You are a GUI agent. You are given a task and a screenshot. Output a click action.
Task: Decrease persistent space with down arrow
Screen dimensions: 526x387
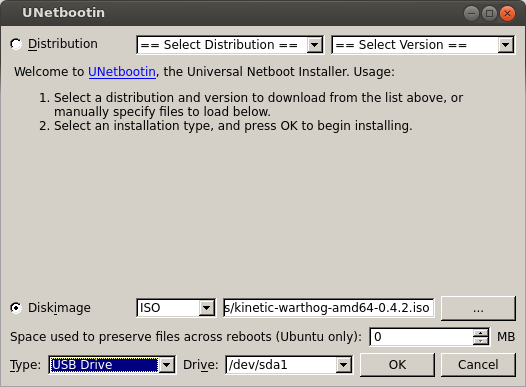tap(481, 341)
